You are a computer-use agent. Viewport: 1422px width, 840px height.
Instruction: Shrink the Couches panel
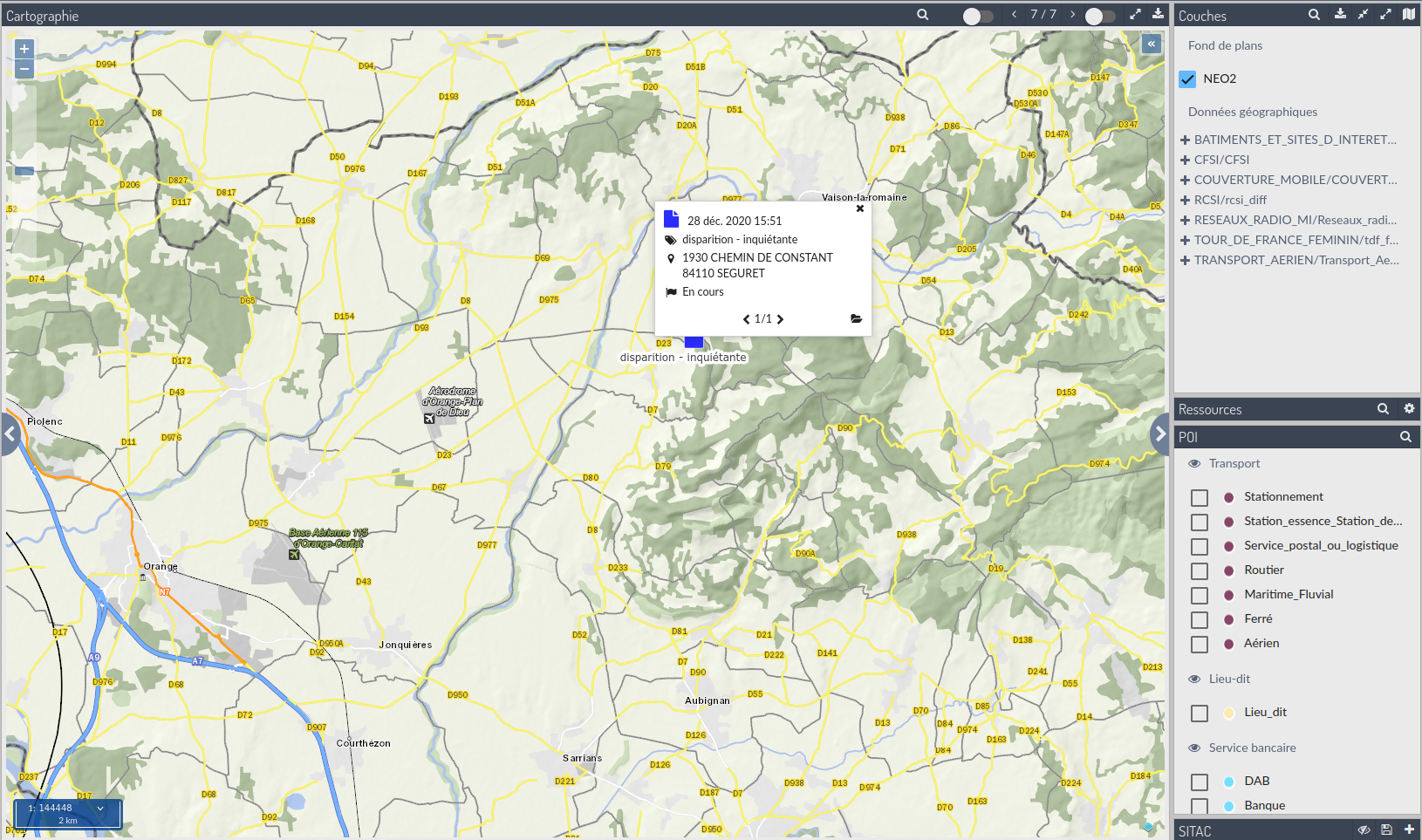tap(1363, 15)
